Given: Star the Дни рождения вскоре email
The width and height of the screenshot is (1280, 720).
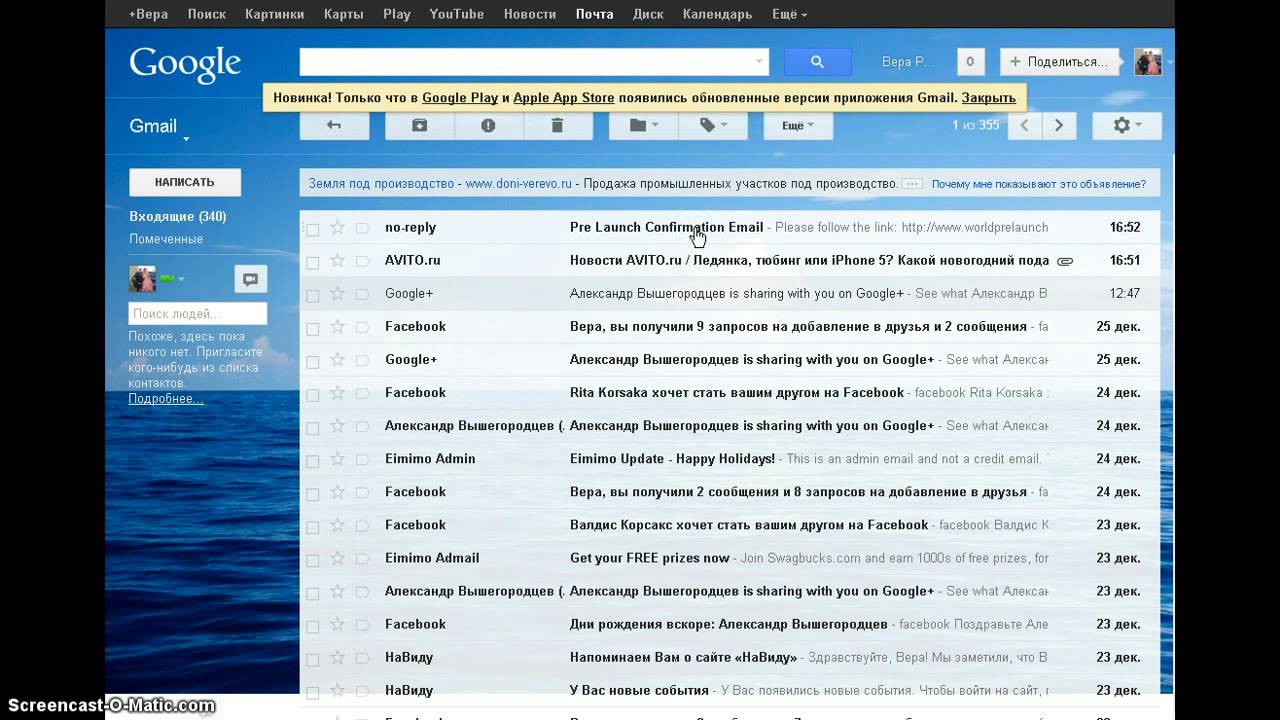Looking at the screenshot, I should tap(337, 623).
